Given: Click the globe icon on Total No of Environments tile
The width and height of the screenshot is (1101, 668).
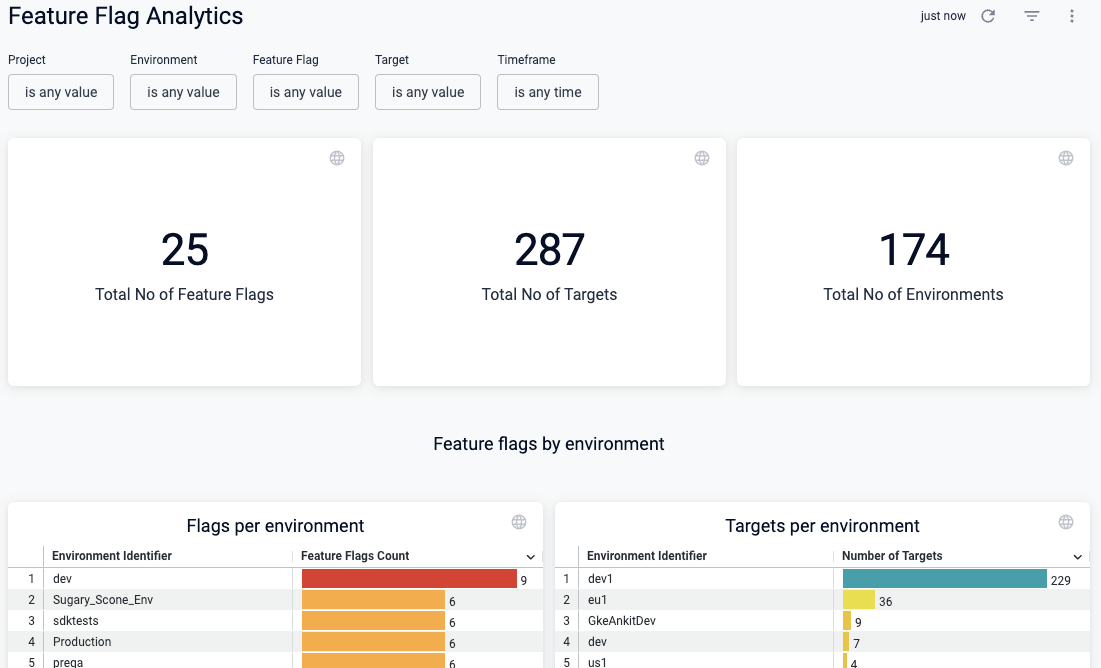Looking at the screenshot, I should coord(1065,157).
